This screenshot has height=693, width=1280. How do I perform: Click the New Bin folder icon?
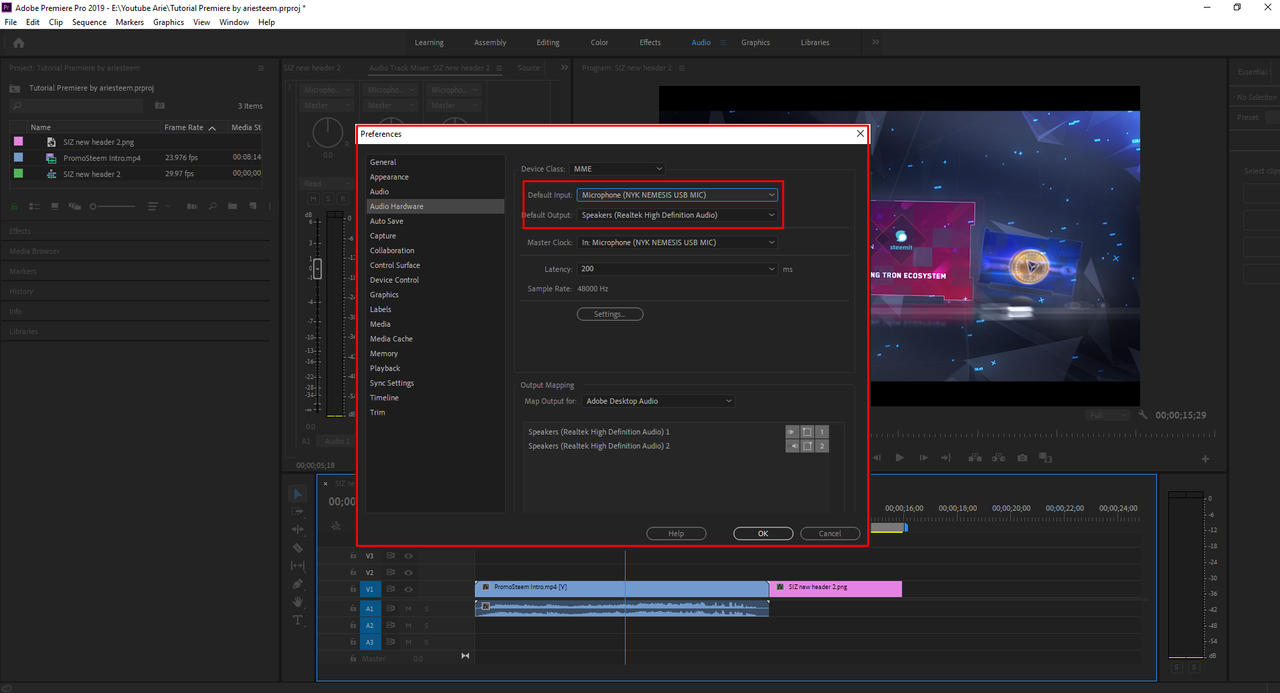point(230,206)
